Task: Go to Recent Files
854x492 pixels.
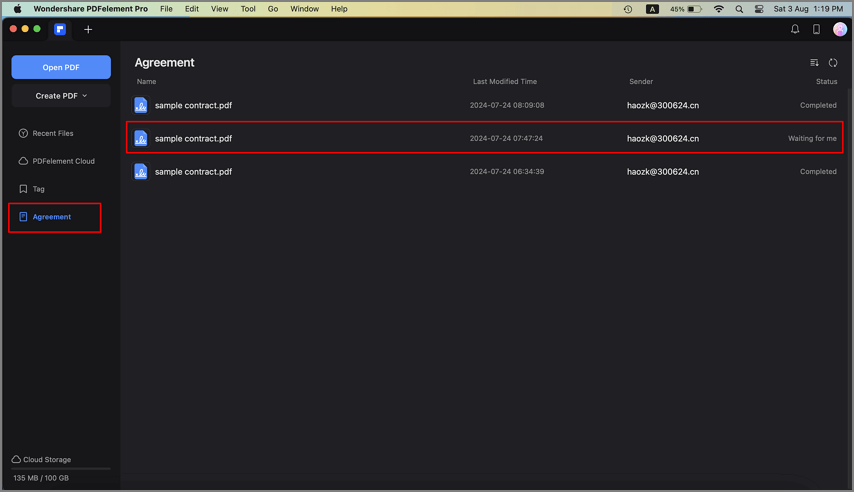Action: (52, 133)
